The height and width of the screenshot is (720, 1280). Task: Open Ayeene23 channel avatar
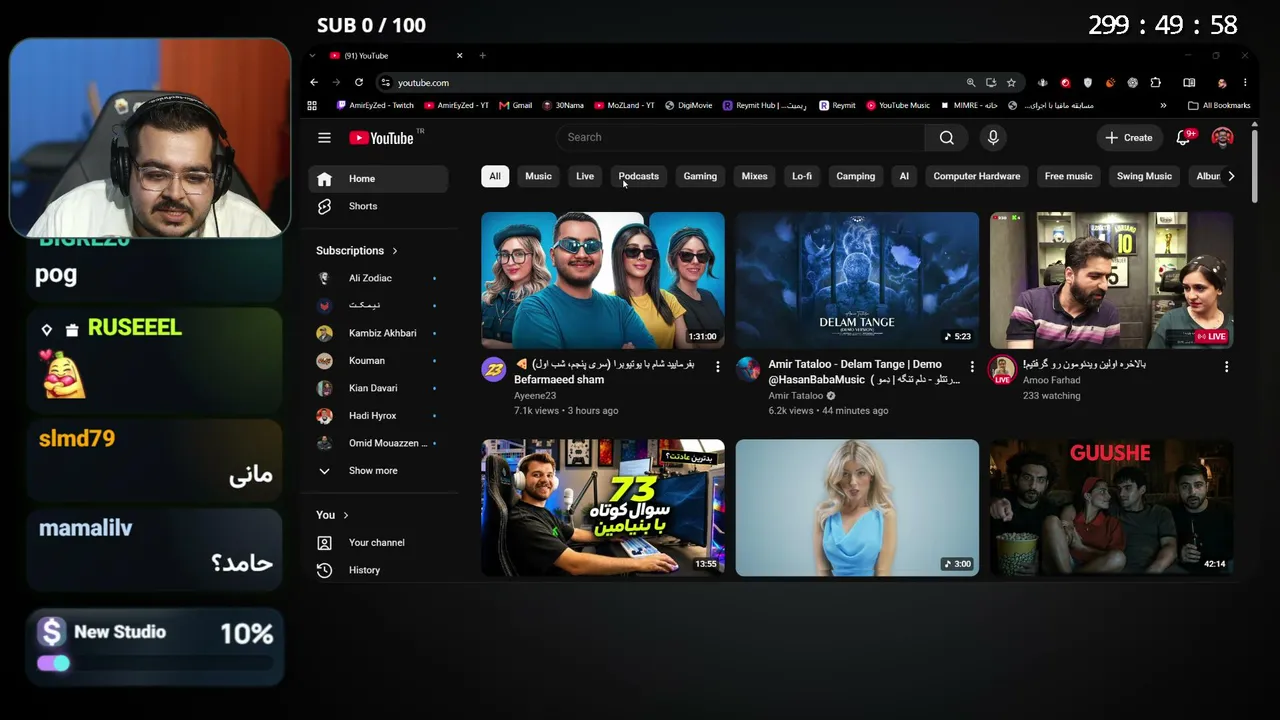pyautogui.click(x=494, y=370)
